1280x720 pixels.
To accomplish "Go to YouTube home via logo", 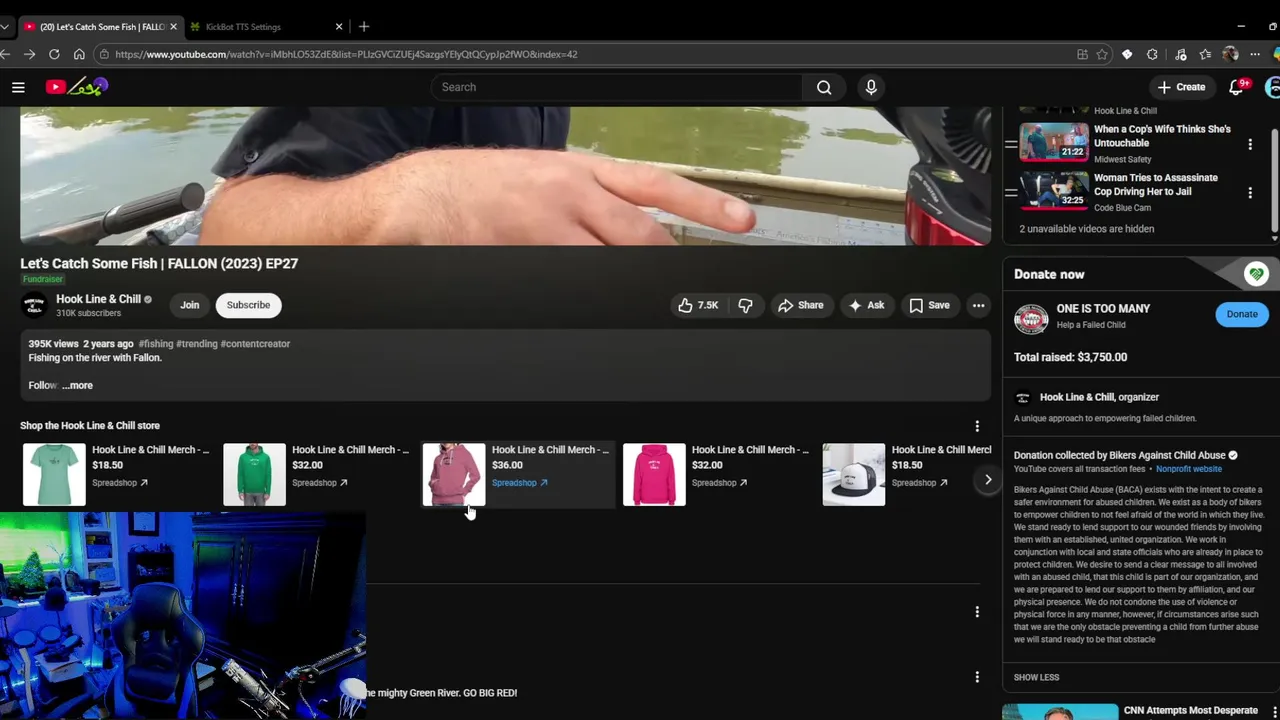I will tap(76, 87).
